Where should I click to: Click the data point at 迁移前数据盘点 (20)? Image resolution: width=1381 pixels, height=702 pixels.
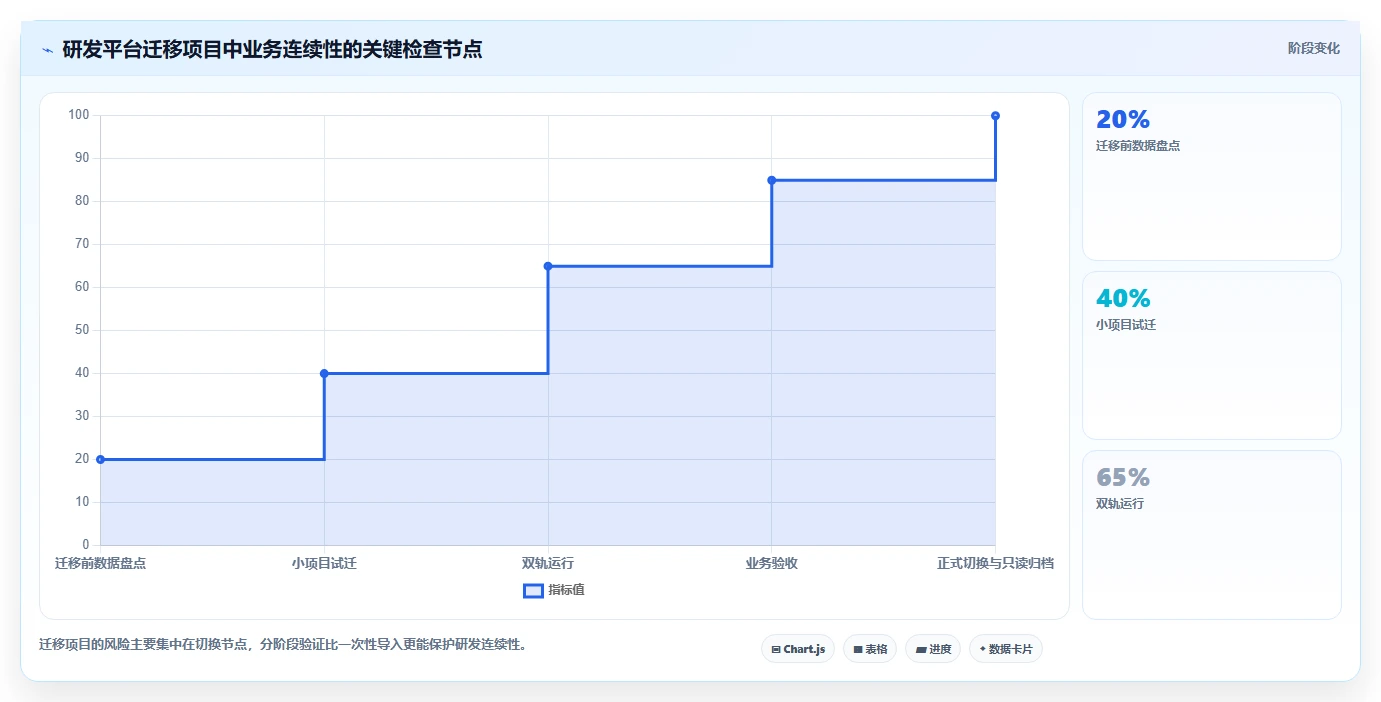pos(100,459)
